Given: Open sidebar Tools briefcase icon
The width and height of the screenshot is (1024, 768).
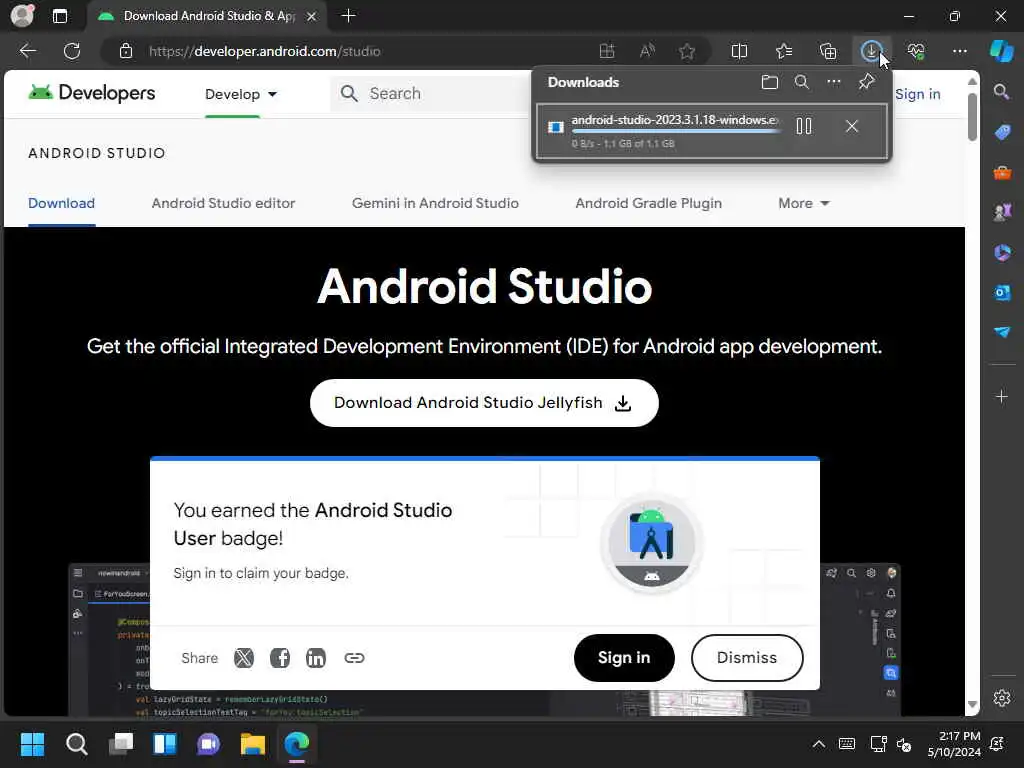Looking at the screenshot, I should [1002, 172].
